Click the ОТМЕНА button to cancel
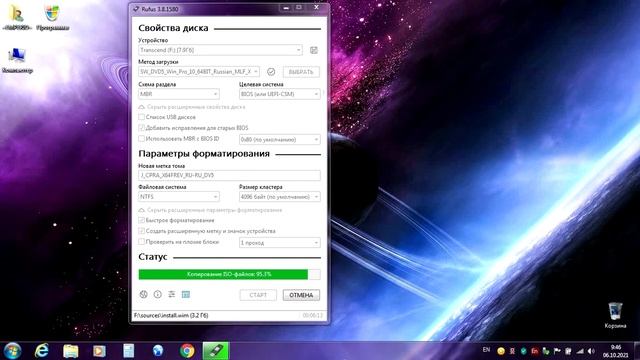The image size is (640, 360). pyautogui.click(x=301, y=295)
